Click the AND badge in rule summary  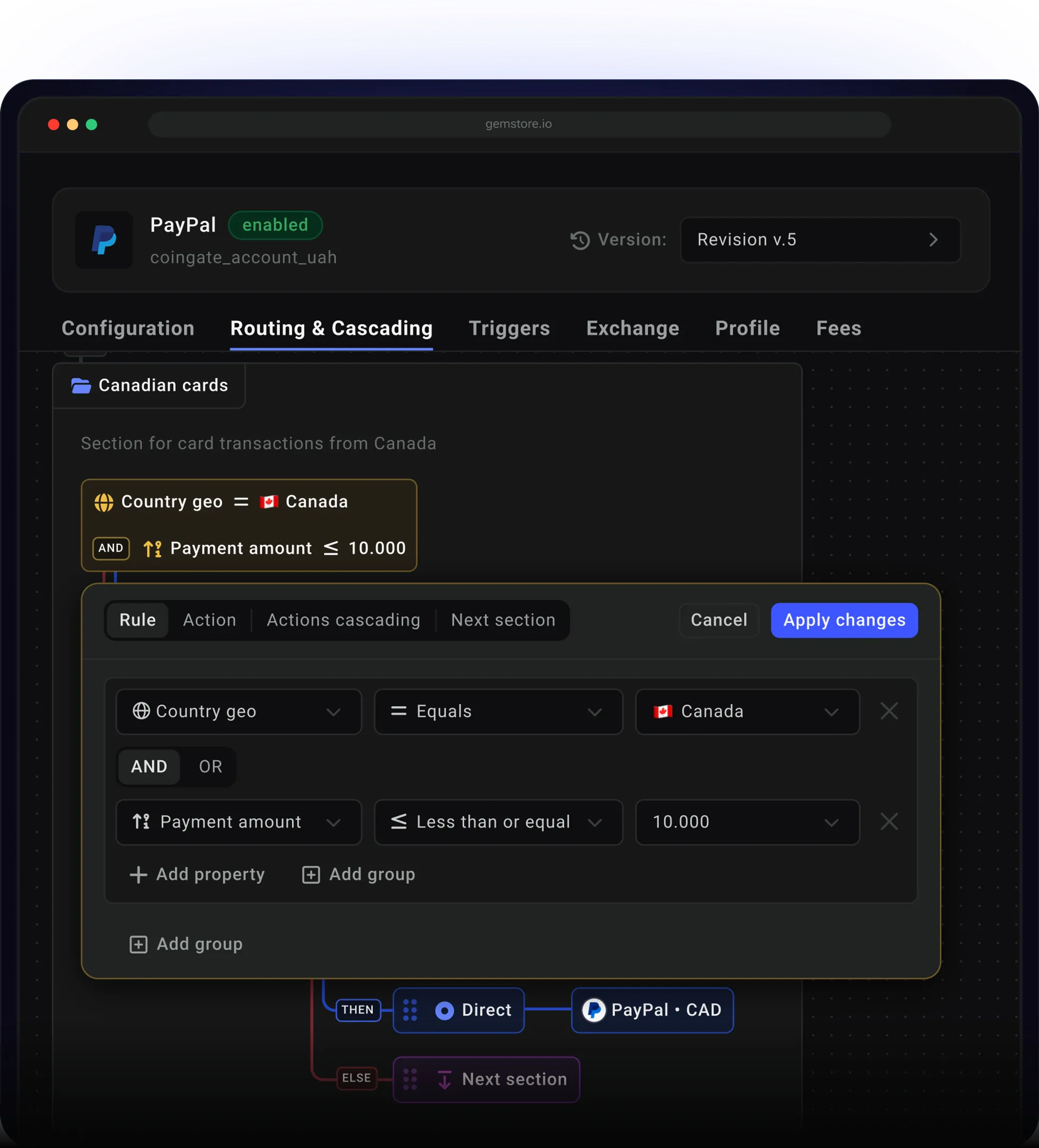111,548
